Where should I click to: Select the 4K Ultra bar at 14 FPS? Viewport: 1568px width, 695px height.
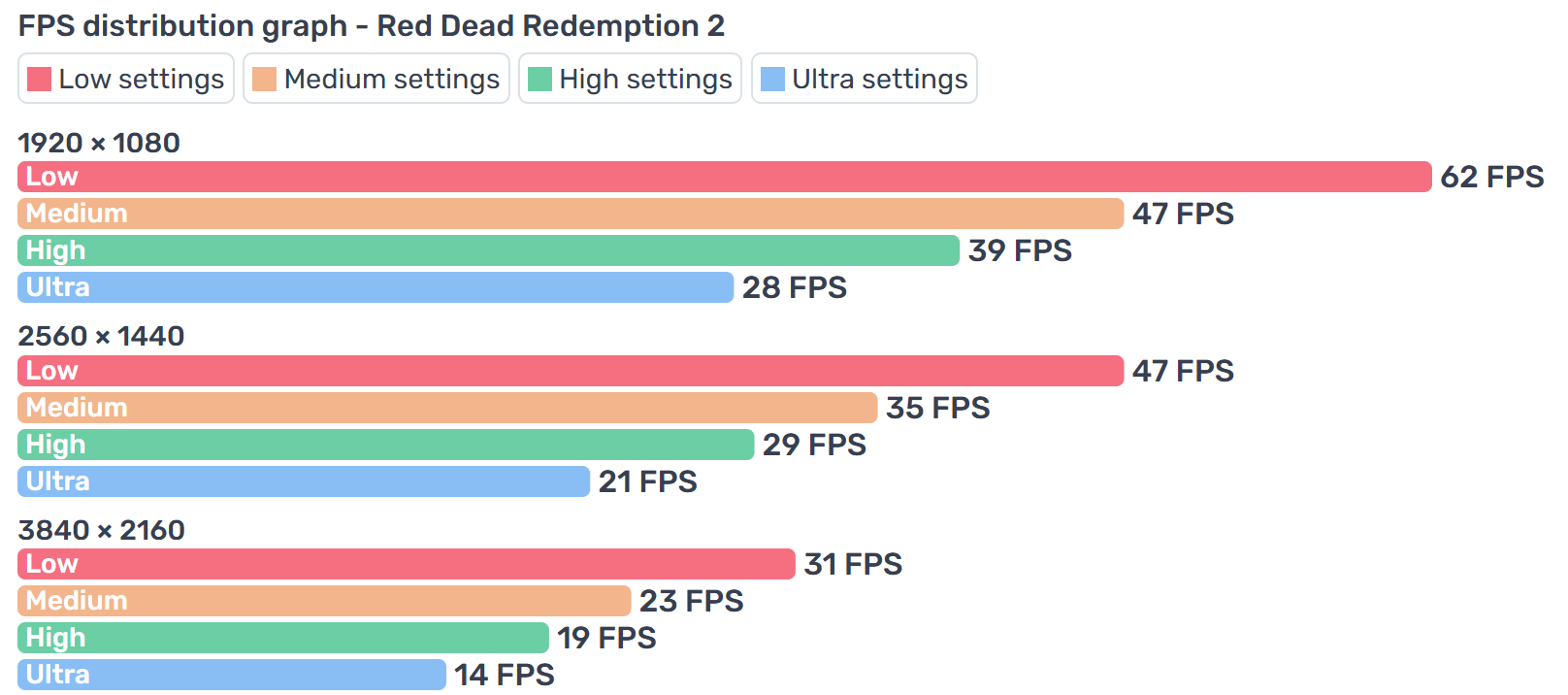click(x=232, y=675)
